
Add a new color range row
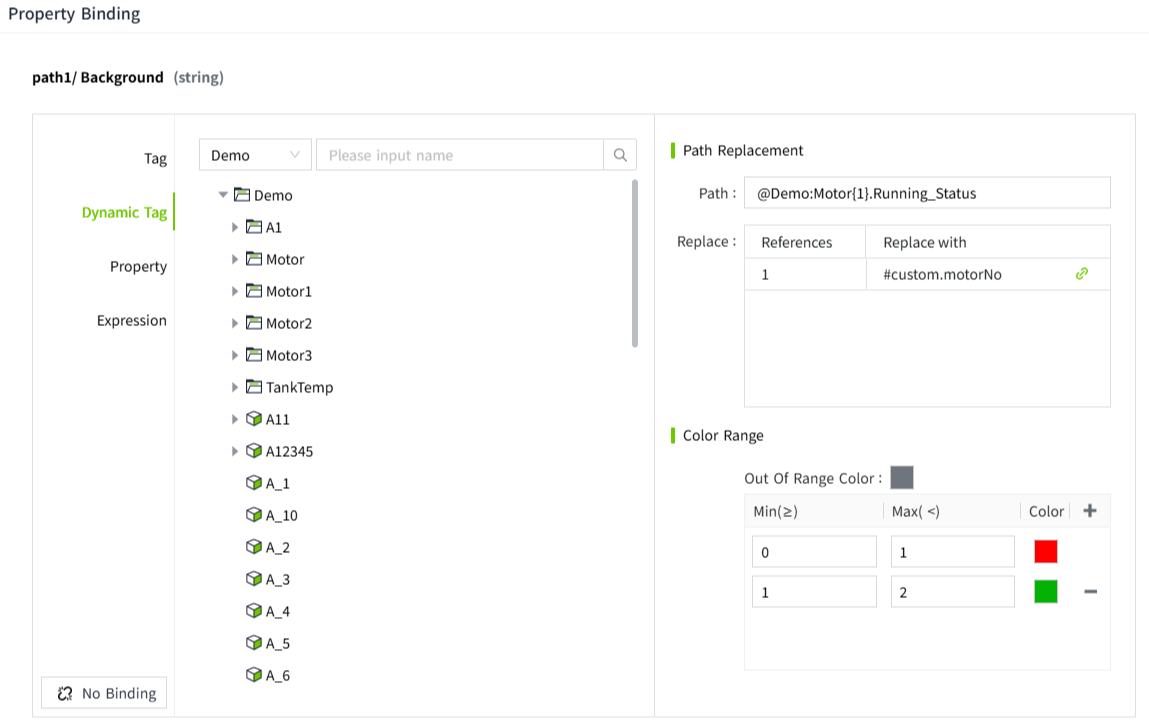tap(1090, 511)
